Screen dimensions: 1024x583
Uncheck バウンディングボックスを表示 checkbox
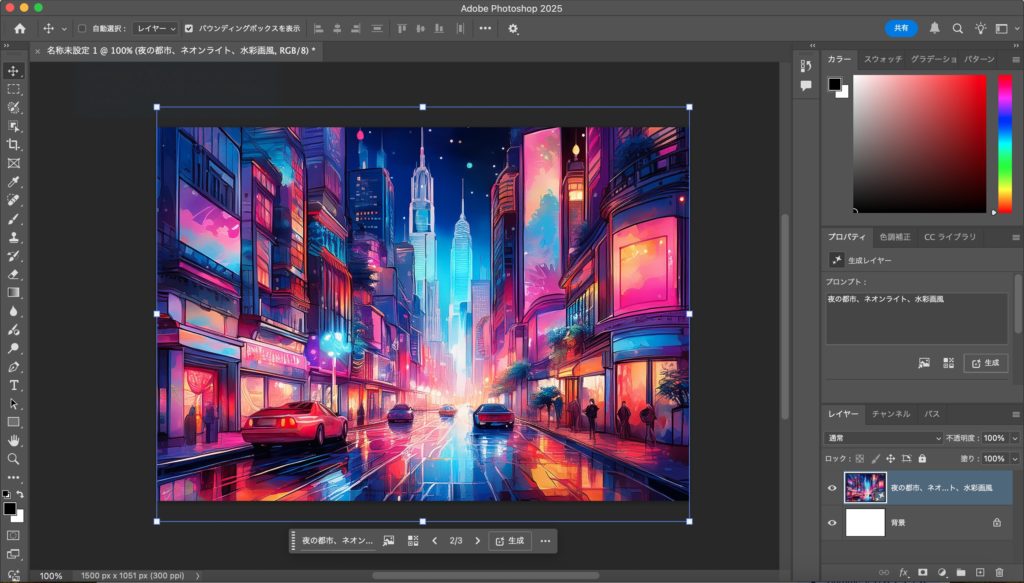[189, 29]
